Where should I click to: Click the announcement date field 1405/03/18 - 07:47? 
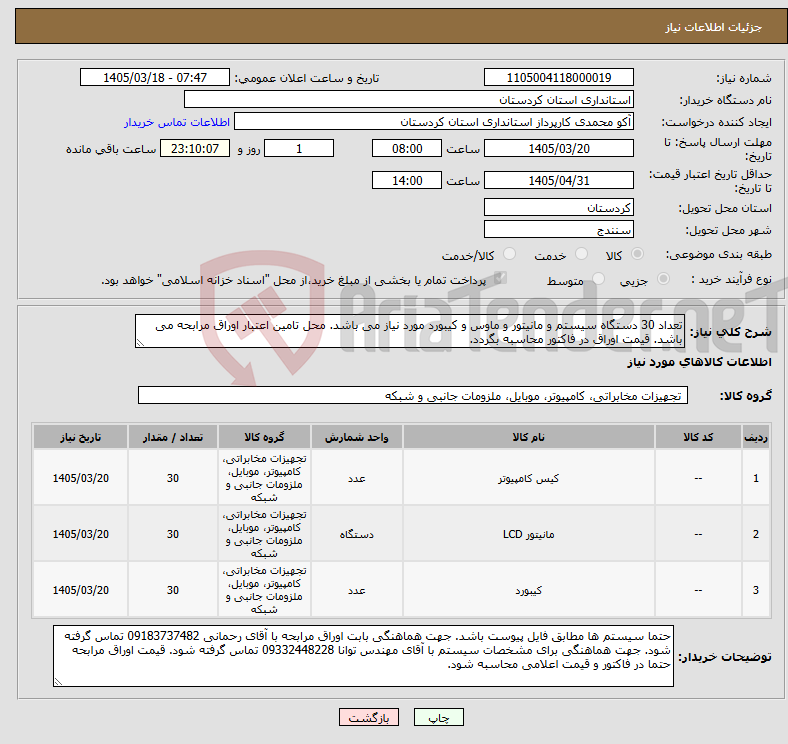coord(155,77)
